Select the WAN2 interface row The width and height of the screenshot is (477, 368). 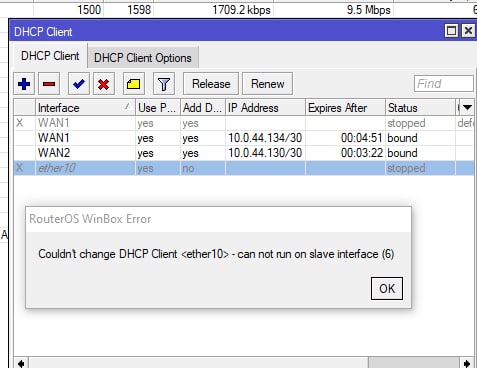click(244, 153)
